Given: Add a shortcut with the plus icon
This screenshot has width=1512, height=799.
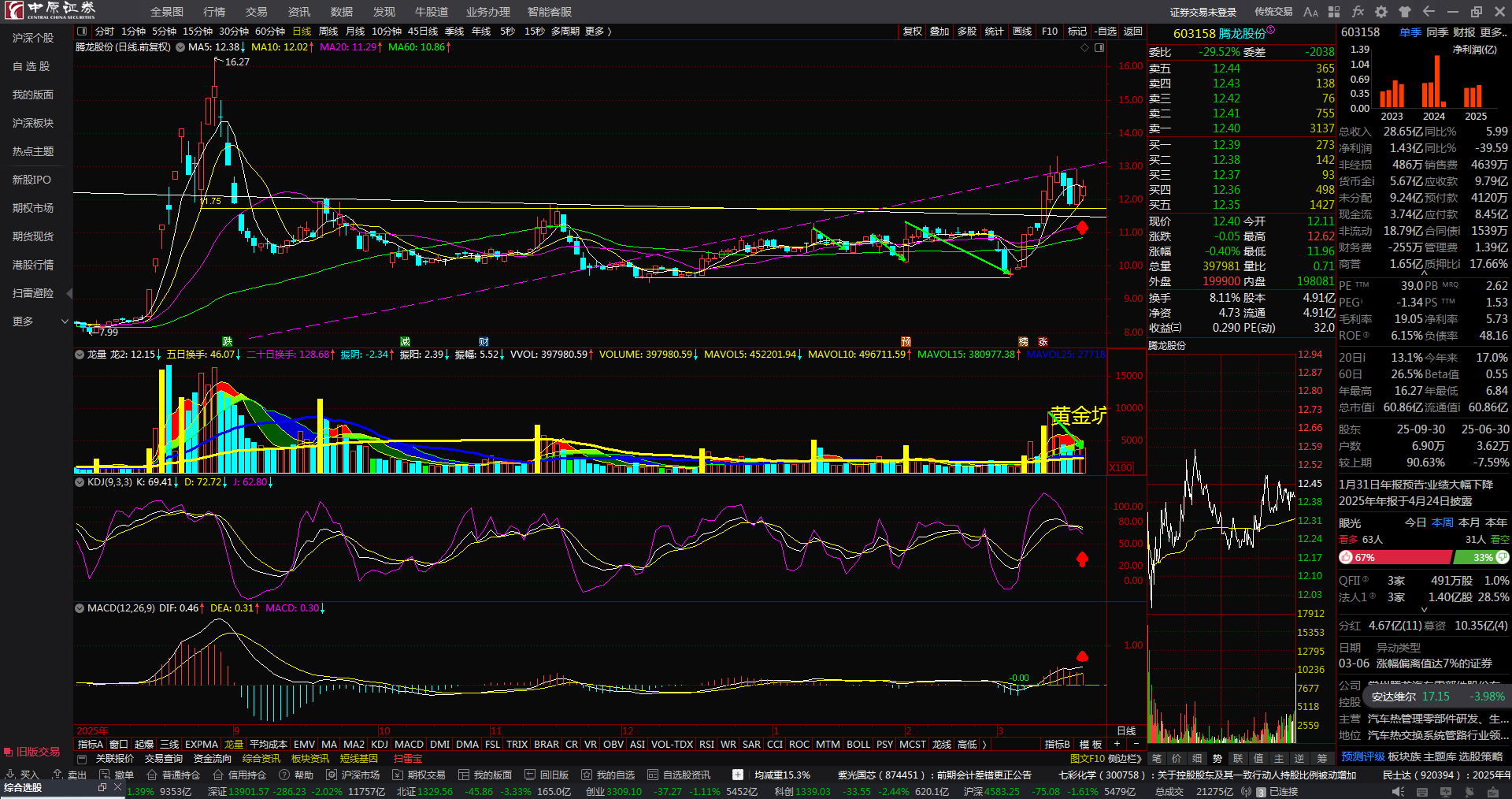Looking at the screenshot, I should [738, 775].
